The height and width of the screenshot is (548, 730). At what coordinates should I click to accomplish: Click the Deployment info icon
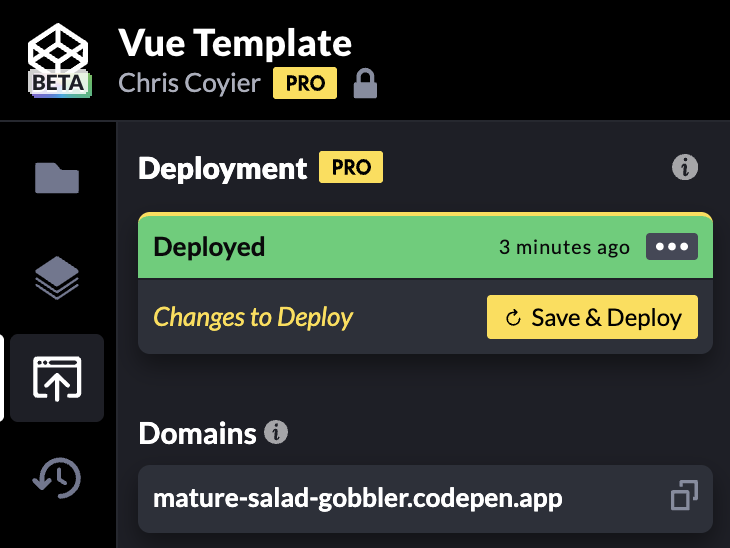coord(684,167)
